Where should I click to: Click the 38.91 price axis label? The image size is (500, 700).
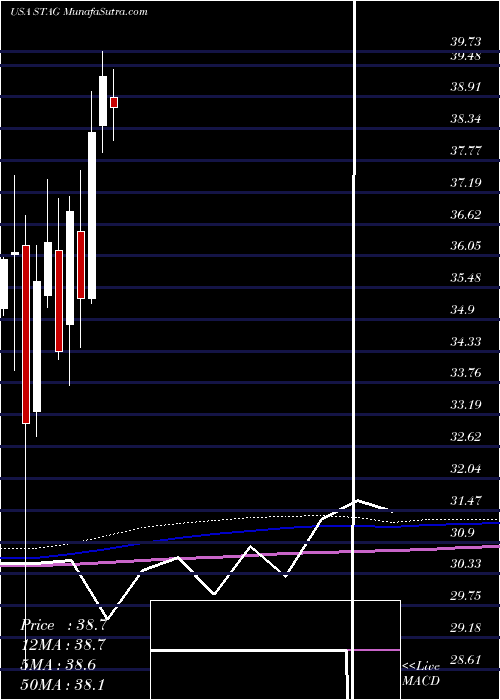click(x=466, y=87)
